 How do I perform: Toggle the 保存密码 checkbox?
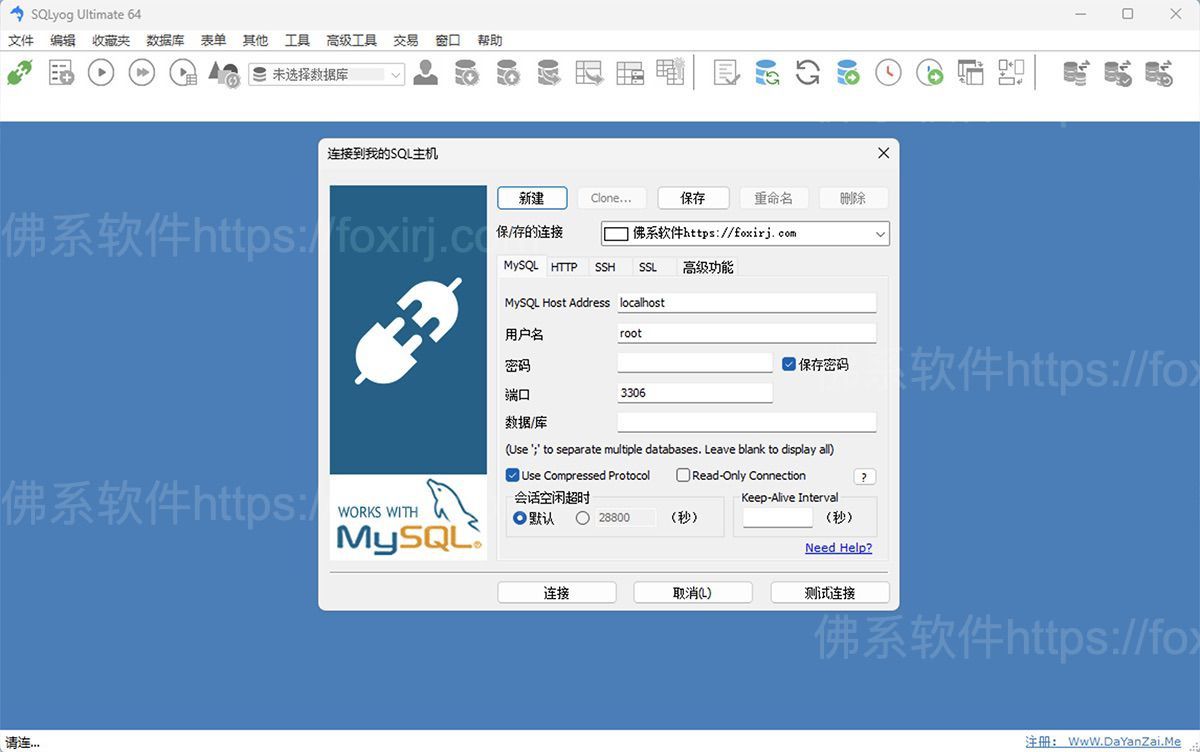click(789, 364)
